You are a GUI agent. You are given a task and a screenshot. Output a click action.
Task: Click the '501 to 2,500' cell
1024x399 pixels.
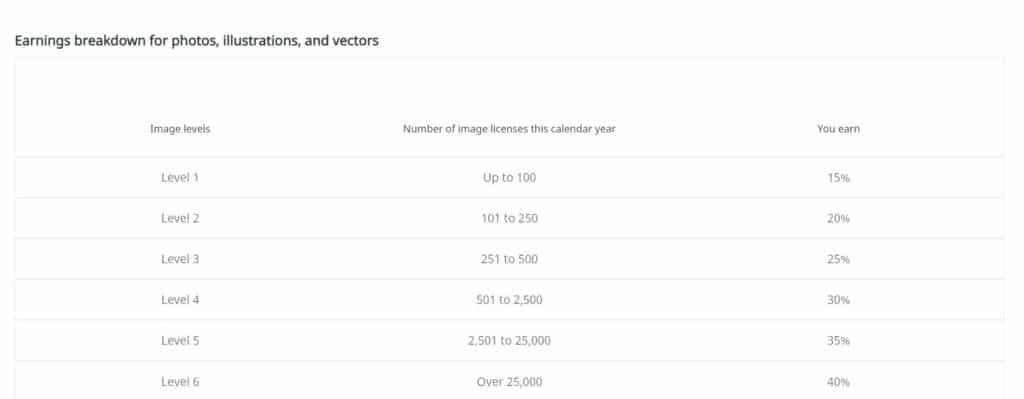click(x=509, y=300)
